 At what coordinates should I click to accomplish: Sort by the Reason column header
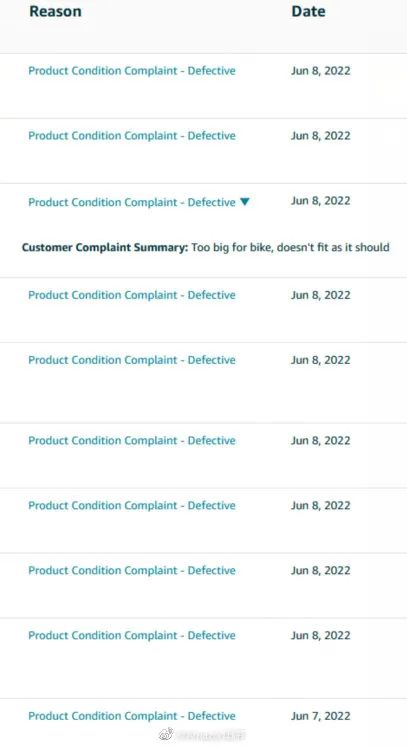(55, 11)
